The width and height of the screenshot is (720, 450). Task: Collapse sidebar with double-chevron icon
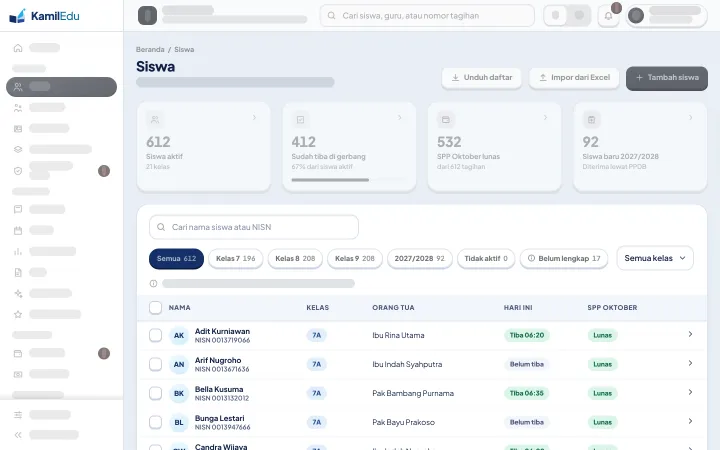point(18,435)
